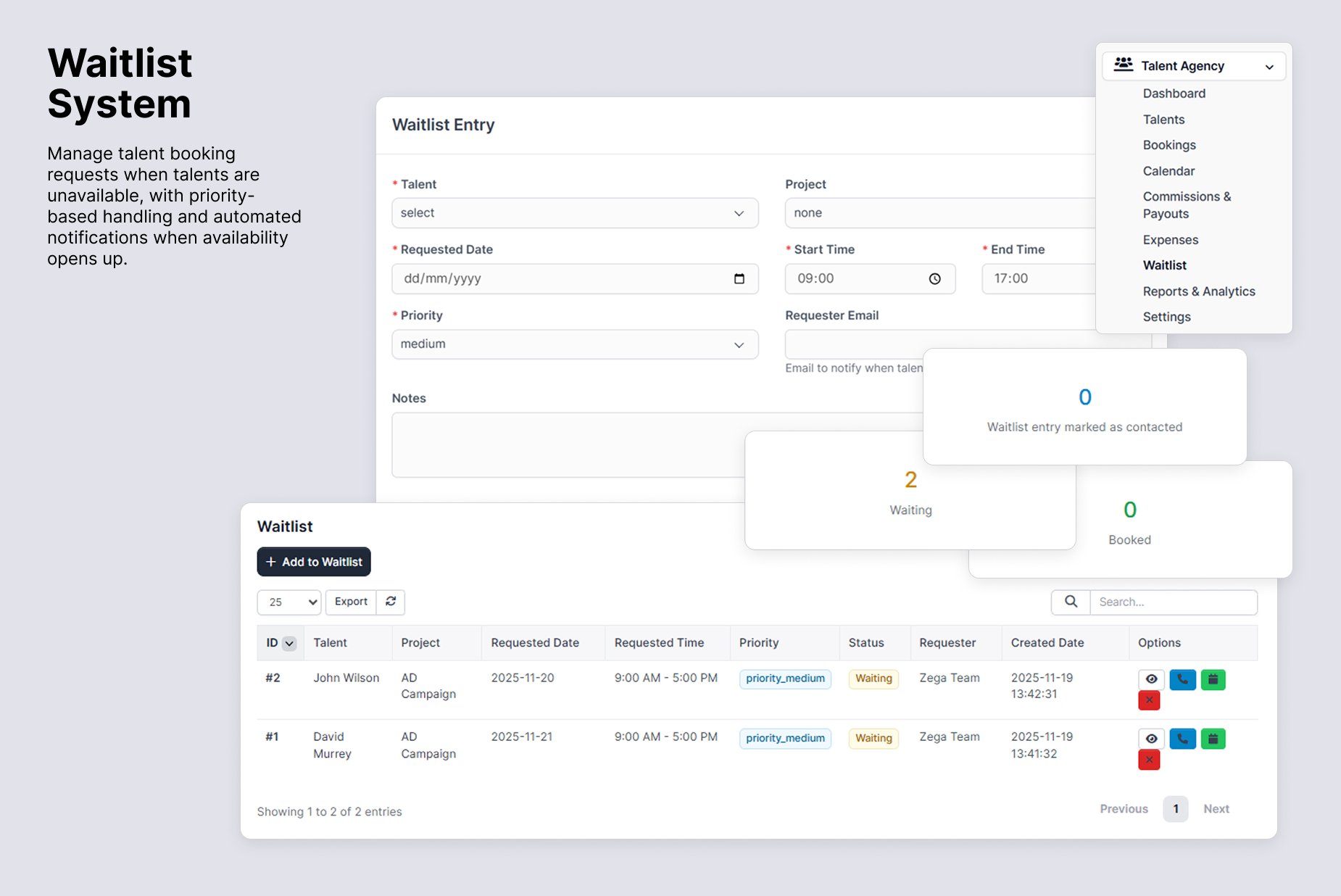This screenshot has width=1341, height=896.
Task: Delete entry #1 with red X icon
Action: (x=1149, y=760)
